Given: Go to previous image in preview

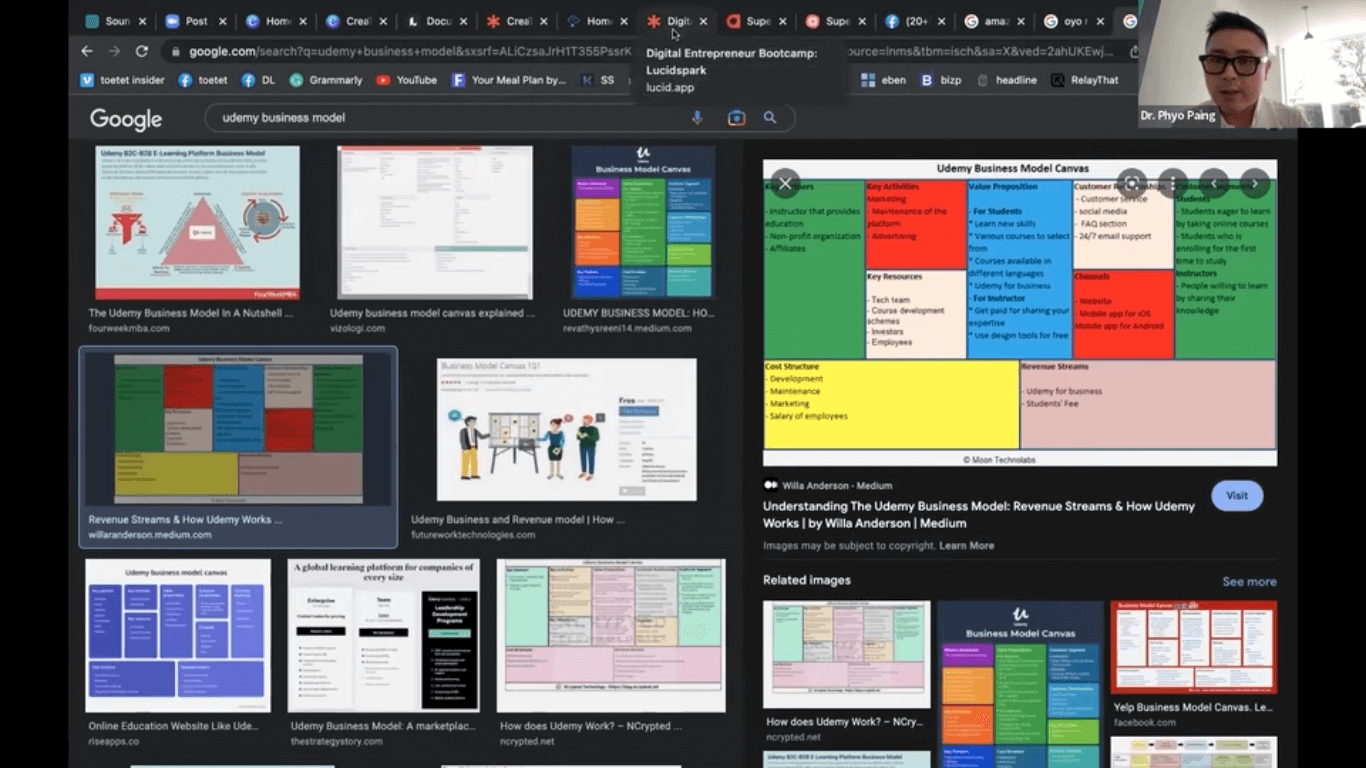Looking at the screenshot, I should point(1214,183).
